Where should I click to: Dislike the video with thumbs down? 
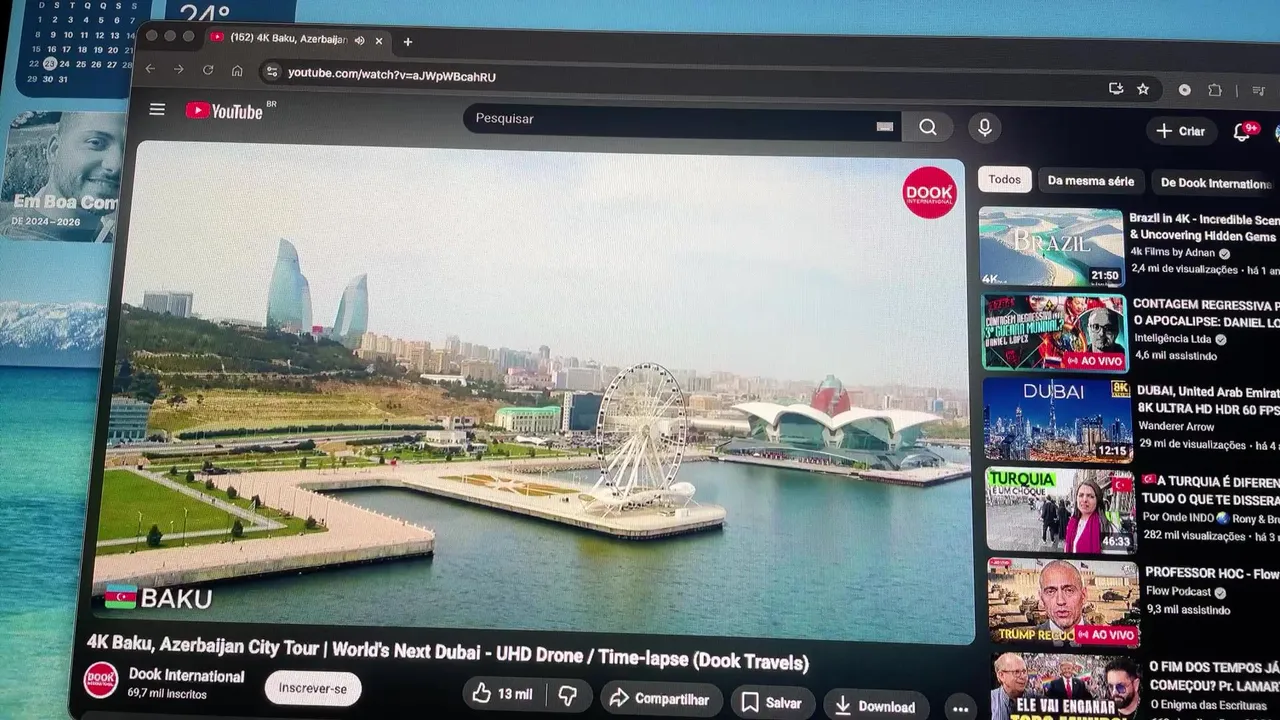(568, 695)
